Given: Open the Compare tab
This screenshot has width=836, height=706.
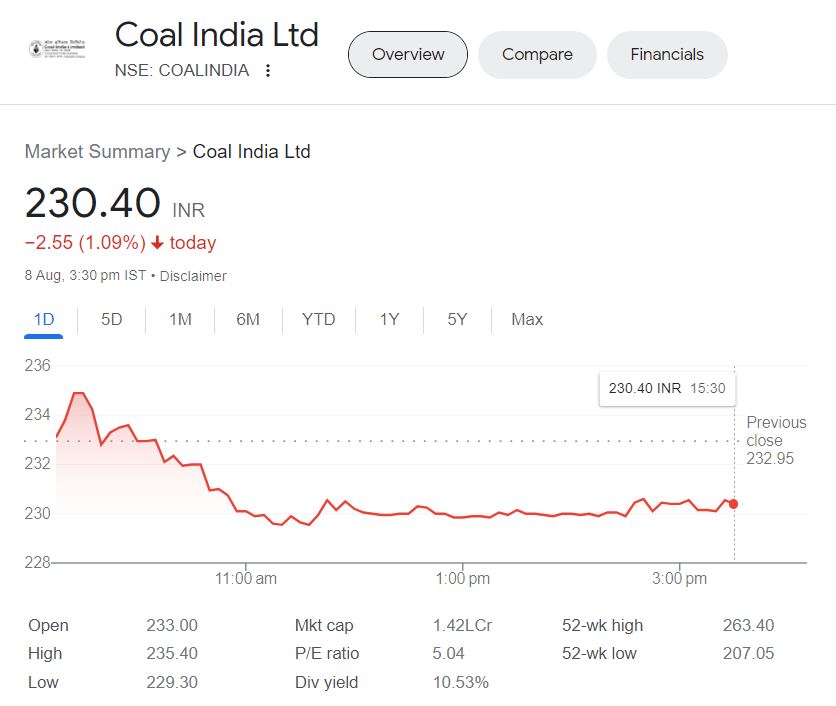Looking at the screenshot, I should [x=537, y=55].
